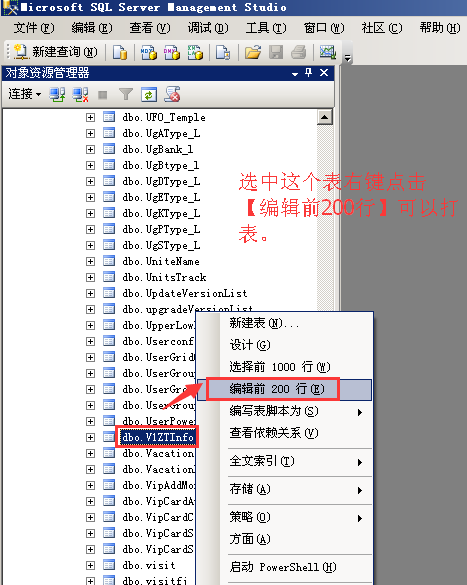
Task: Click the Connect Object Explorer icon
Action: [57, 94]
